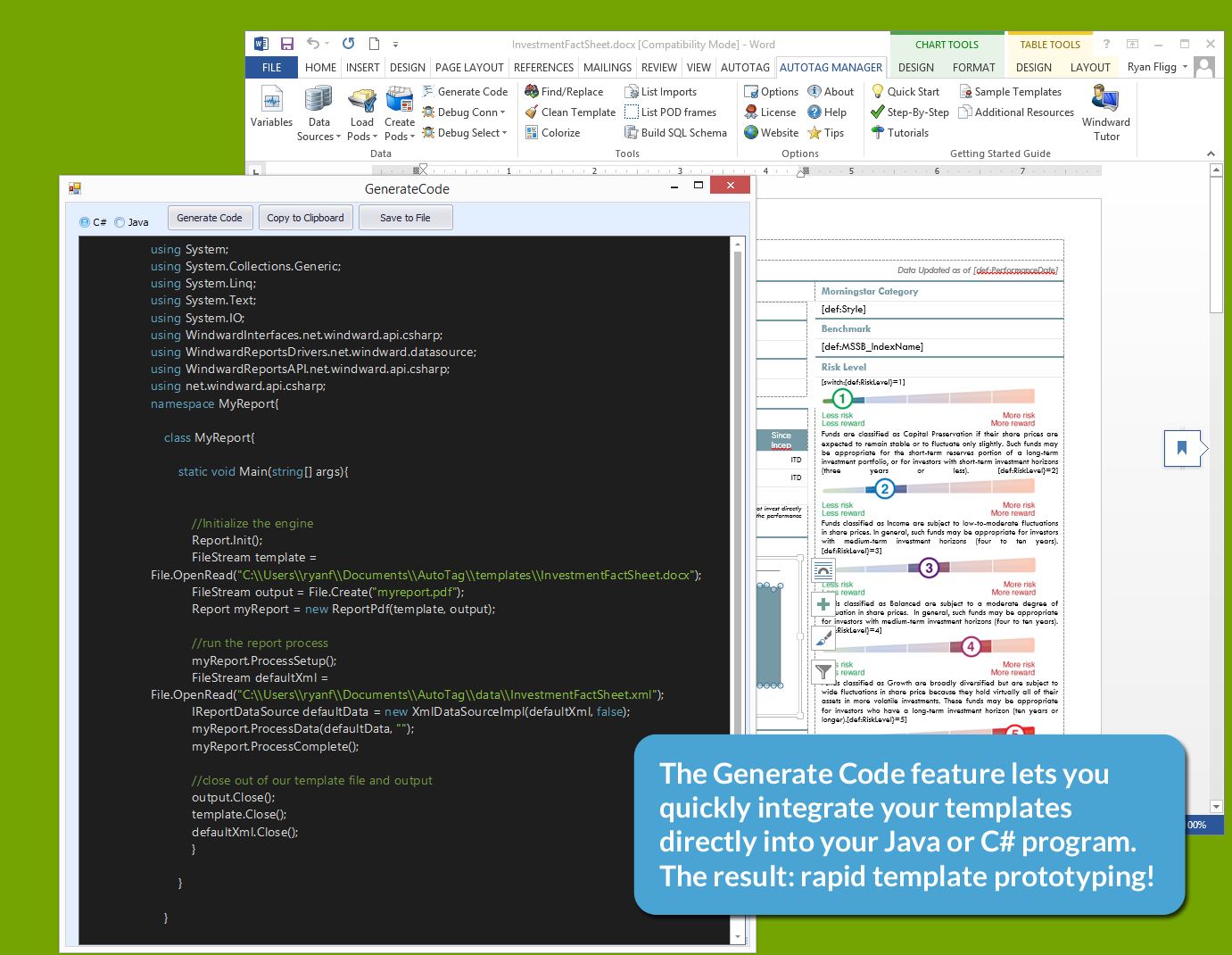This screenshot has height=955, width=1232.
Task: Open Find/Replace tool
Action: click(x=564, y=92)
